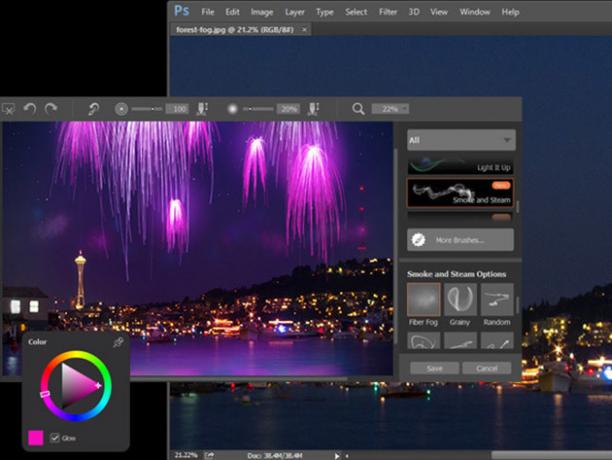Image resolution: width=612 pixels, height=460 pixels.
Task: Open the Layer menu
Action: (295, 12)
